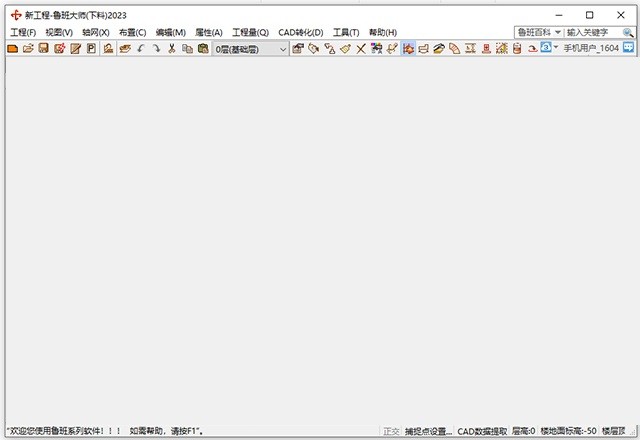Click the 输入关键字 search field
Viewport: 640px width, 440px height.
(x=592, y=33)
